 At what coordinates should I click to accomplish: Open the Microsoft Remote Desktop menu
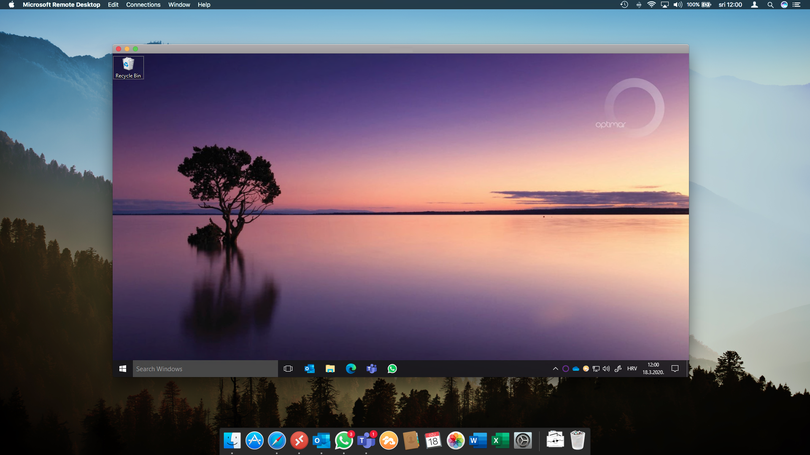tap(61, 5)
